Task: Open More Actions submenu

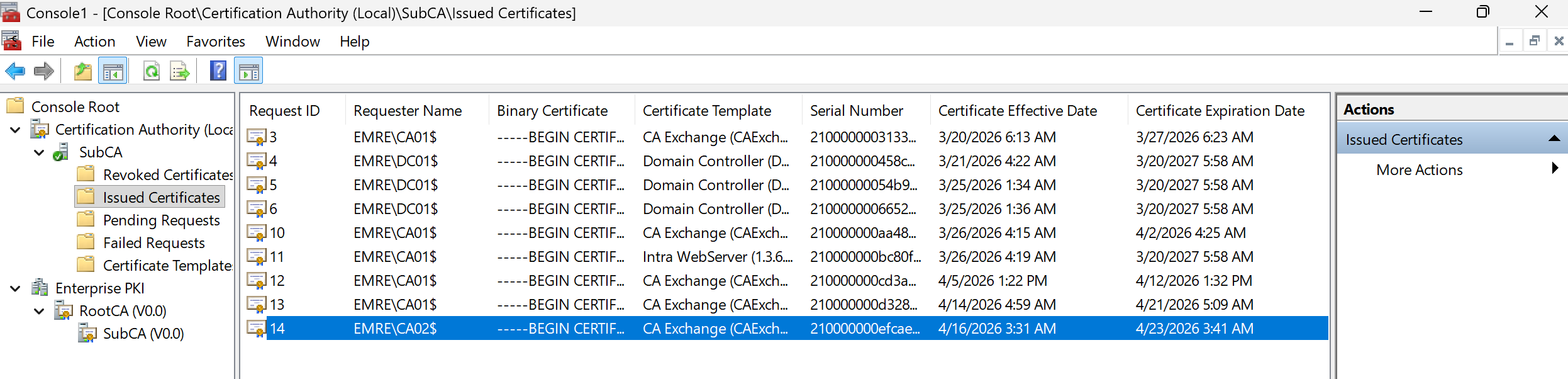Action: click(x=1419, y=170)
